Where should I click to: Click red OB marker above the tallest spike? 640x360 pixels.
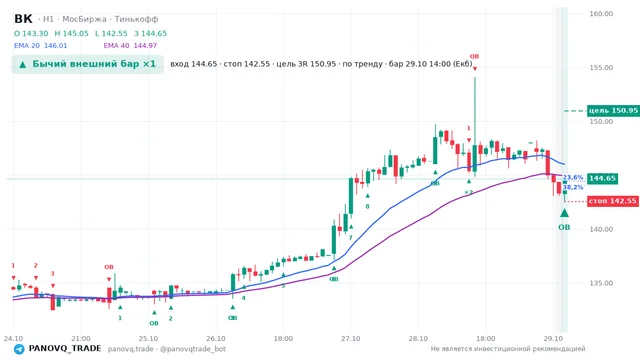point(474,56)
